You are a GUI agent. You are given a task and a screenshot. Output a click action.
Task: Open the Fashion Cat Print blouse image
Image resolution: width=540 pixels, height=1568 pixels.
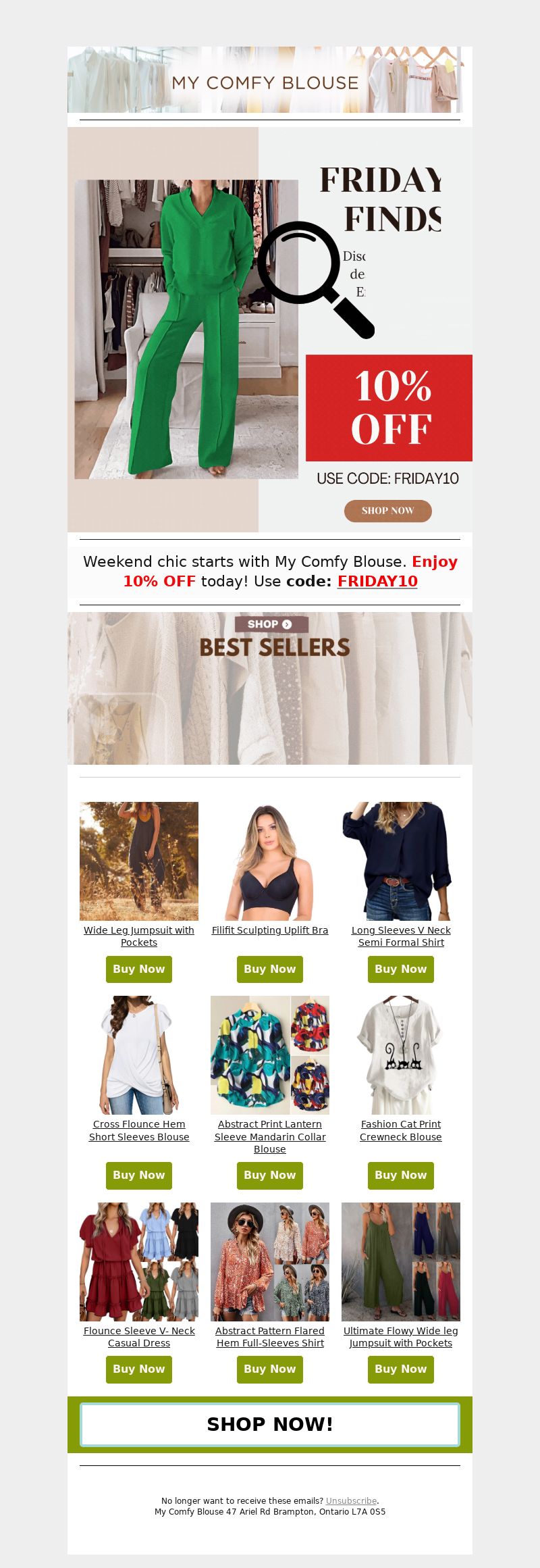(x=401, y=1055)
